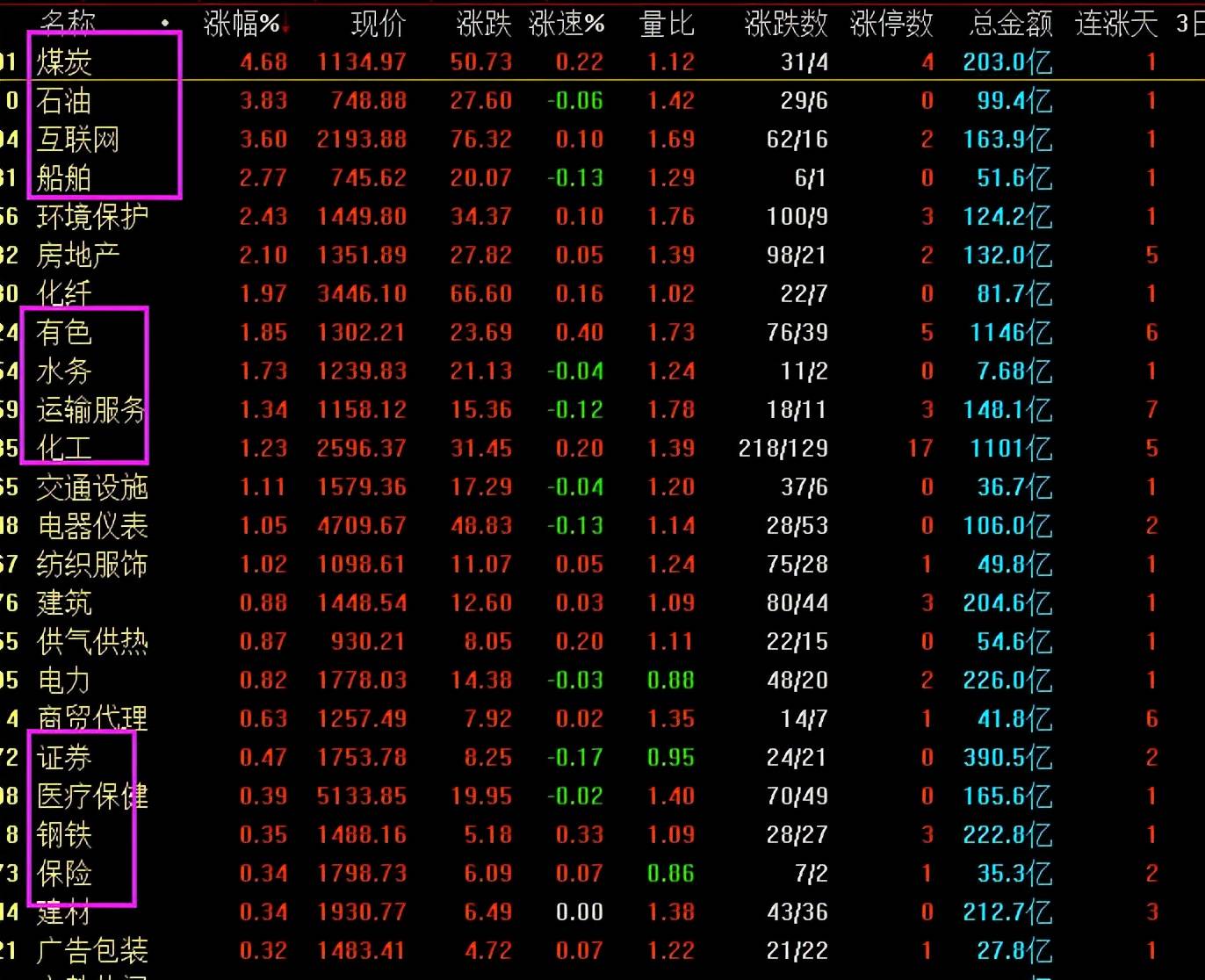Screen dimensions: 1205x980
Task: Sort by 涨停数 column header
Action: pyautogui.click(x=891, y=24)
